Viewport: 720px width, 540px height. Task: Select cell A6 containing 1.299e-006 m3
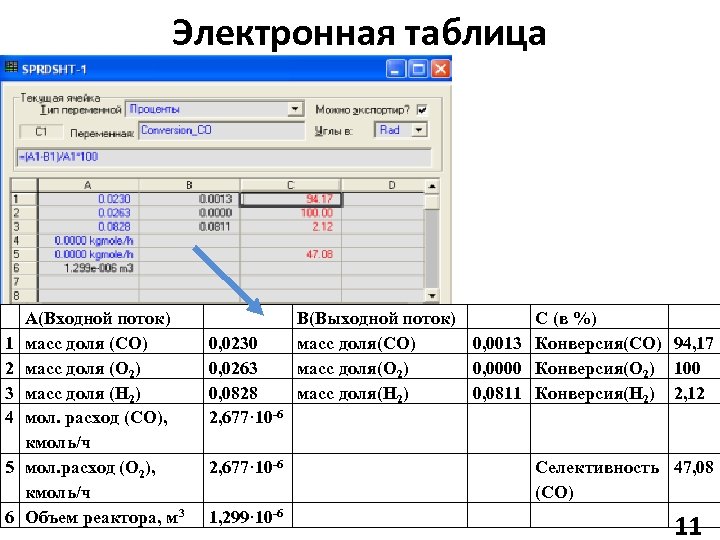point(88,268)
